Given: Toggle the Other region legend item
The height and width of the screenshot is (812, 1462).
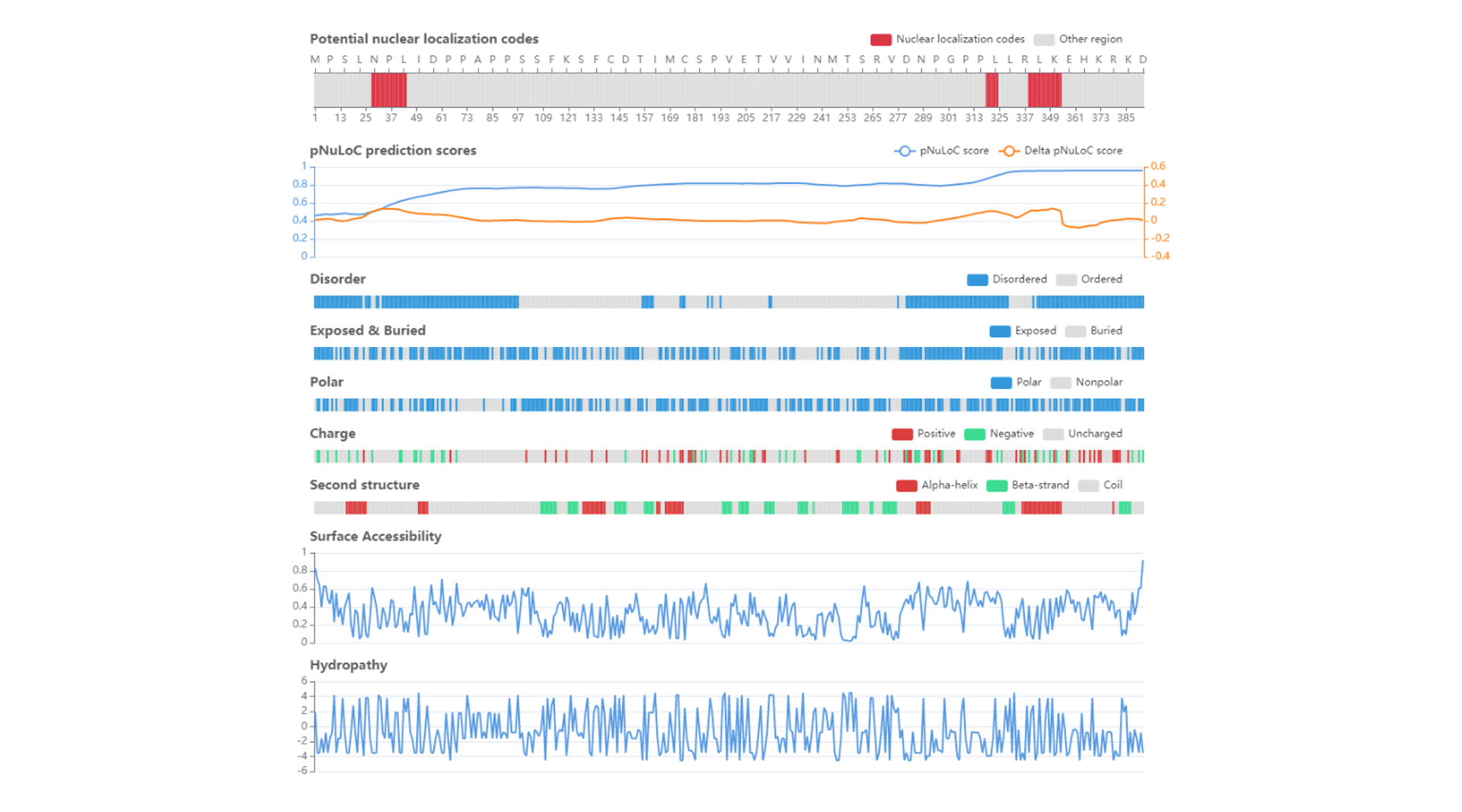Looking at the screenshot, I should pyautogui.click(x=1077, y=39).
